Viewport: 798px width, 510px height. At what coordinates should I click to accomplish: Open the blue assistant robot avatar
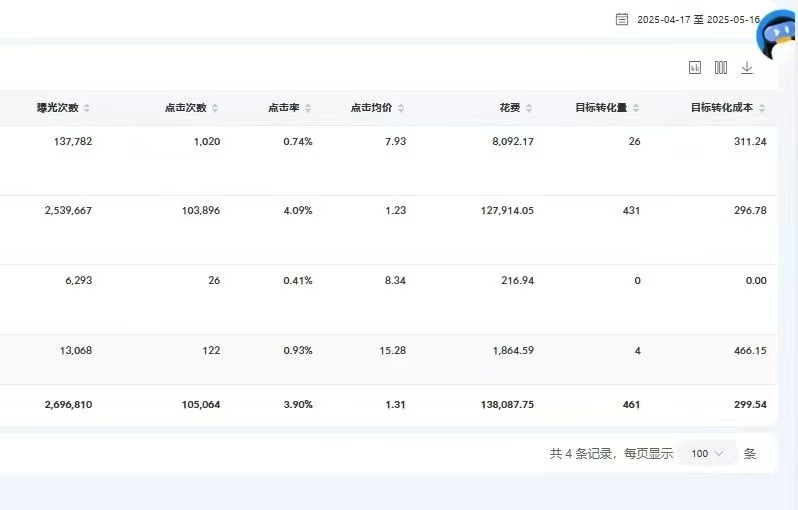coord(777,35)
